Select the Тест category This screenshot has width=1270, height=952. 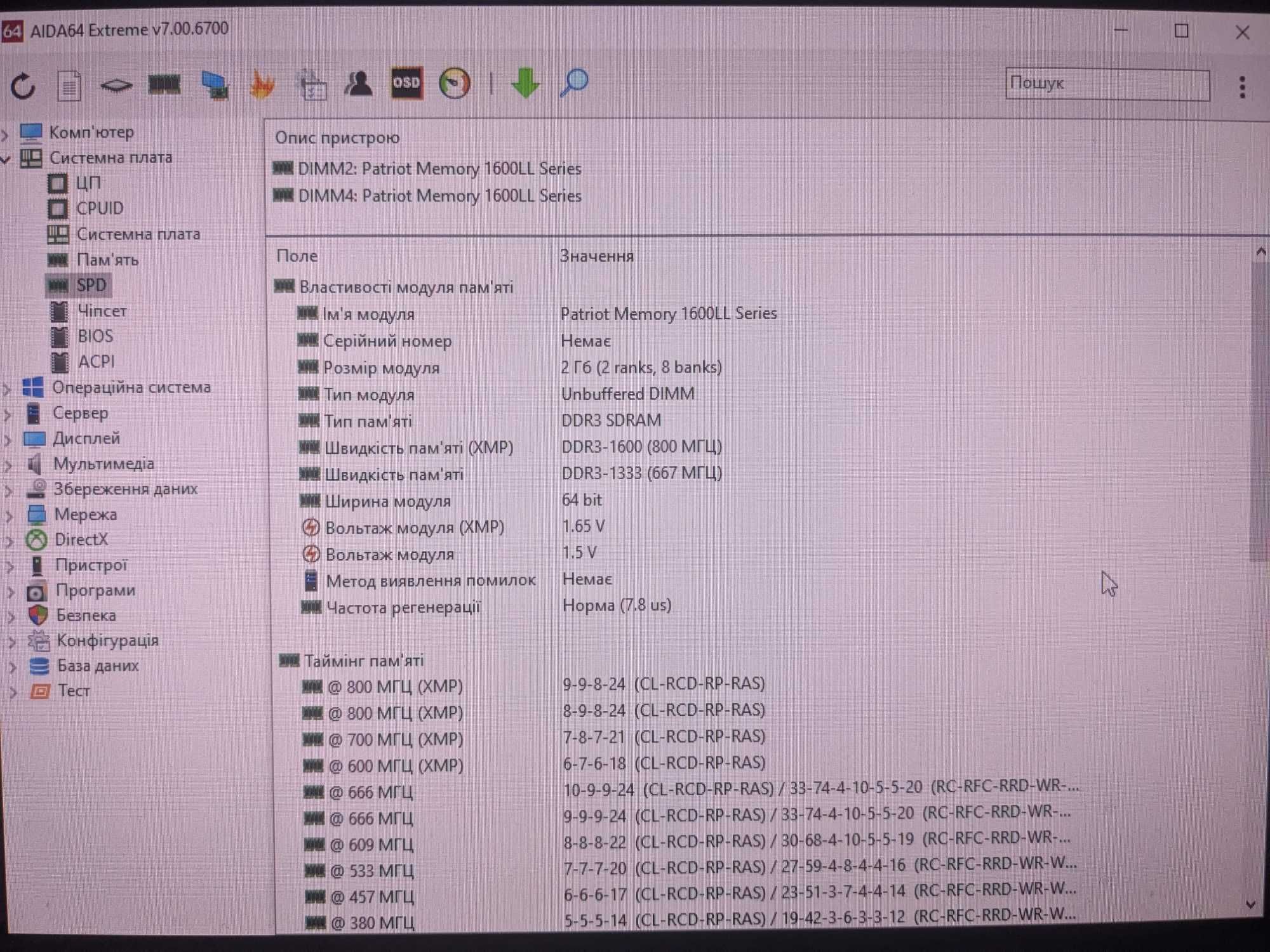point(74,691)
